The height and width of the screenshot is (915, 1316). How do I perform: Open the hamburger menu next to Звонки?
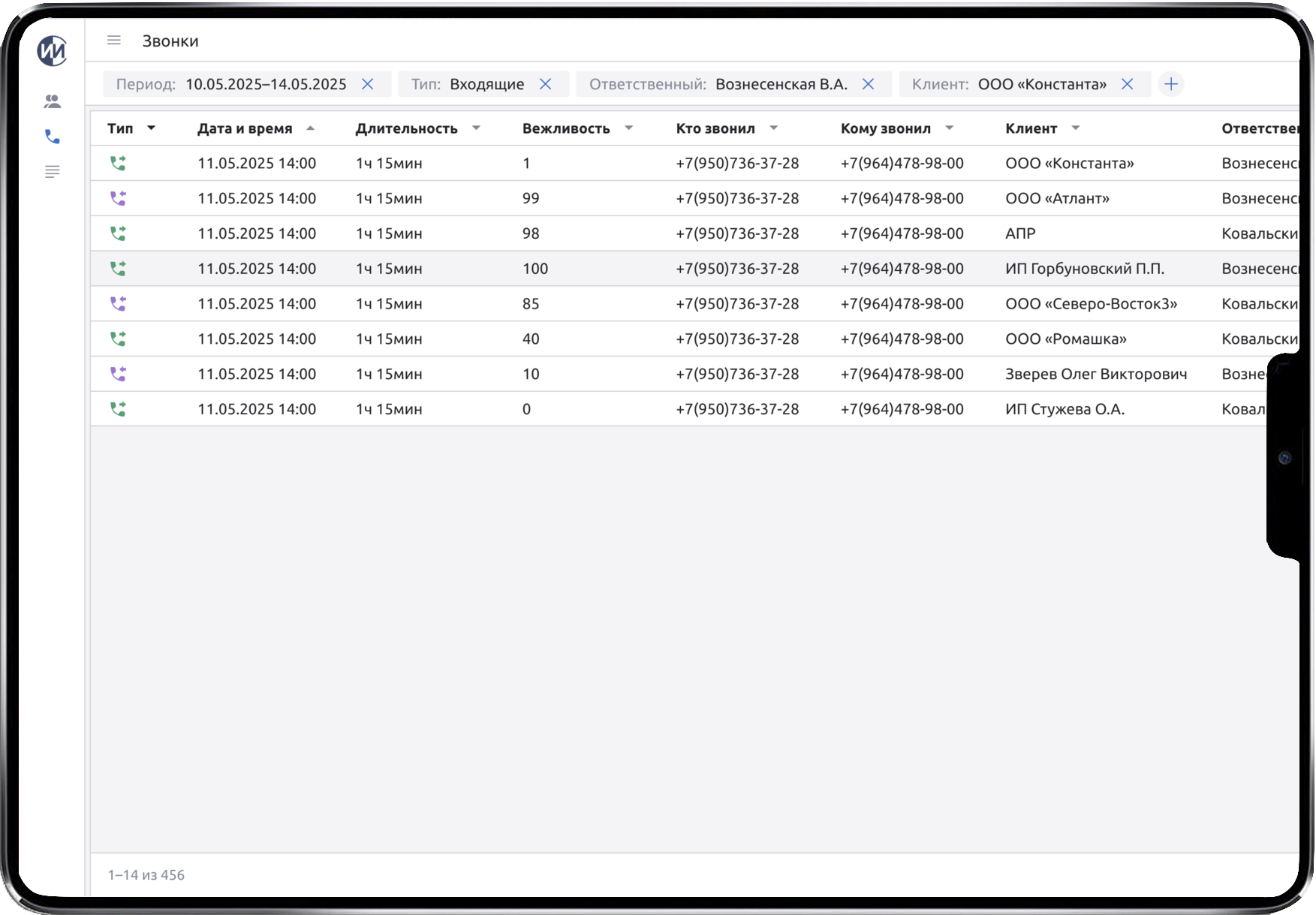click(x=114, y=41)
